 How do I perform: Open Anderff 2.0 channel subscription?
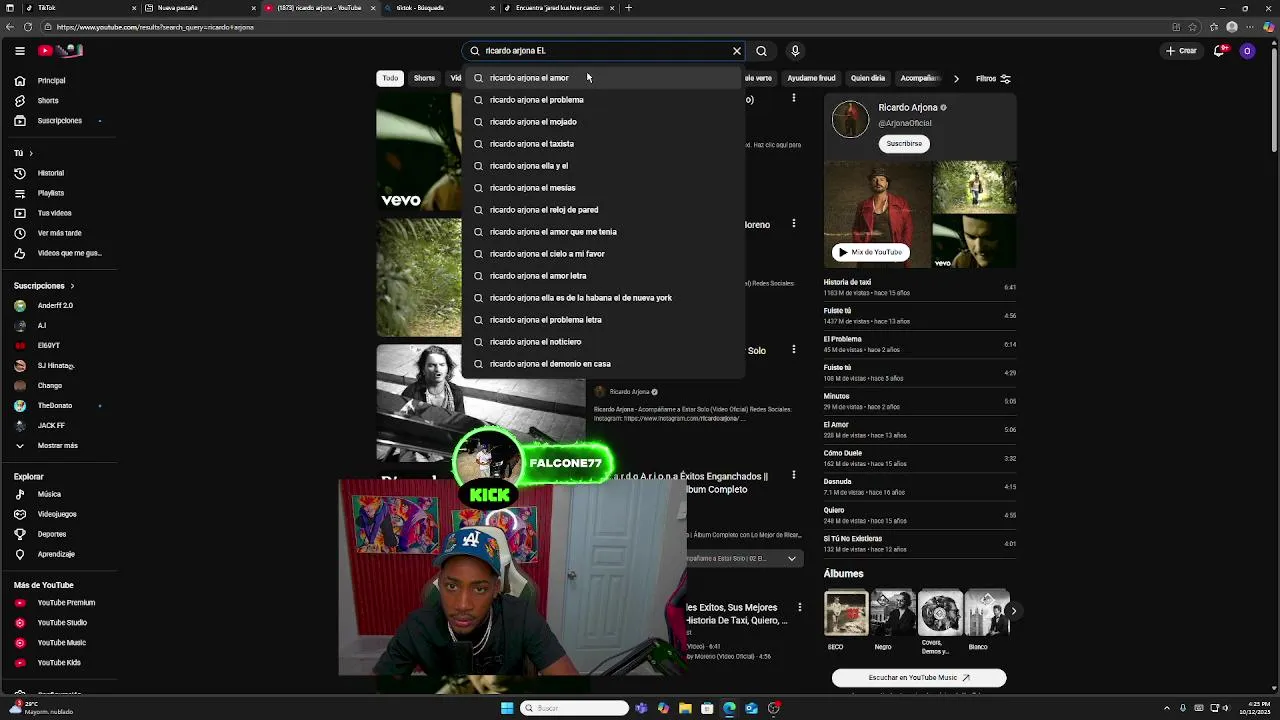click(x=55, y=306)
